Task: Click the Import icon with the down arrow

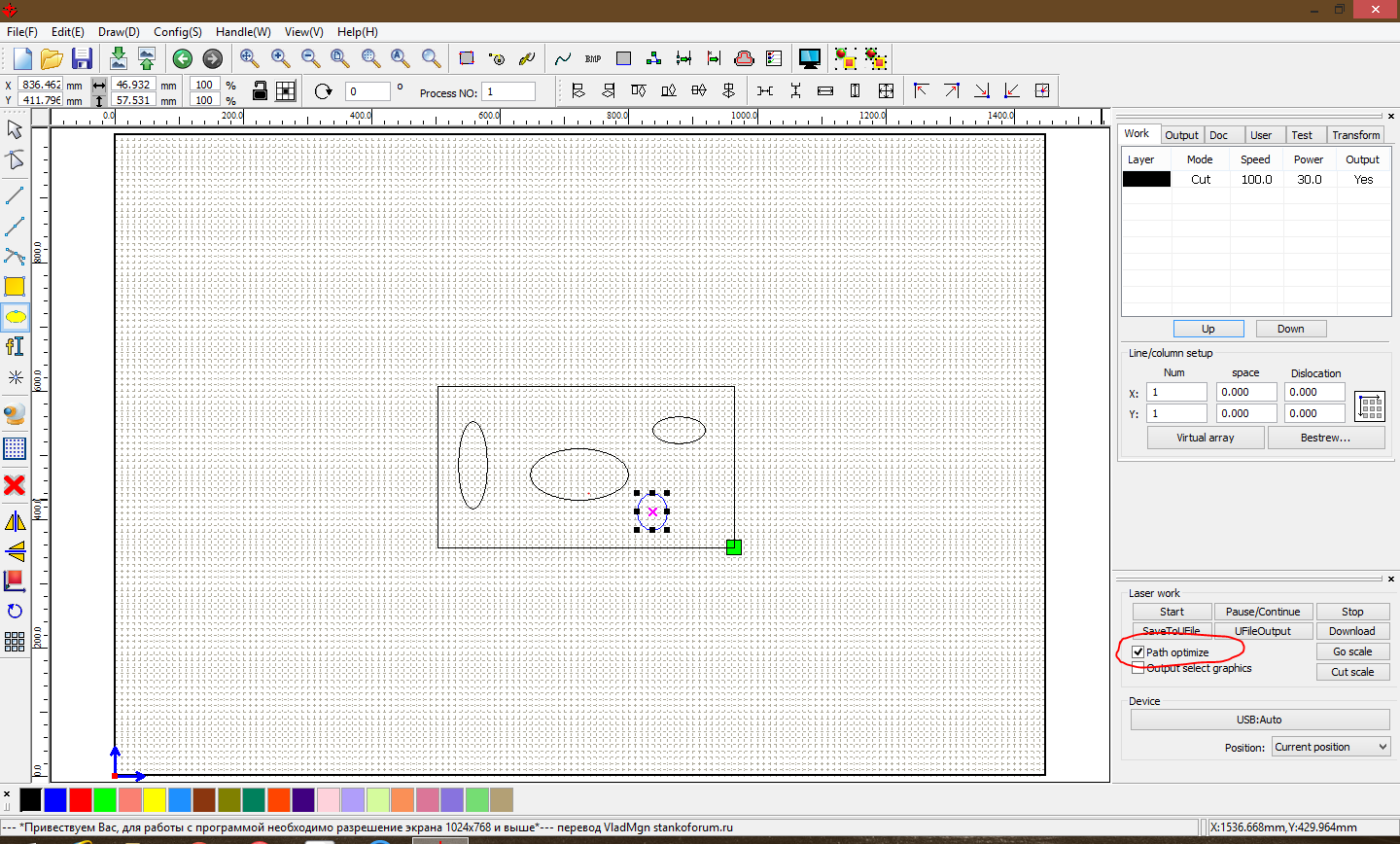Action: coord(118,58)
